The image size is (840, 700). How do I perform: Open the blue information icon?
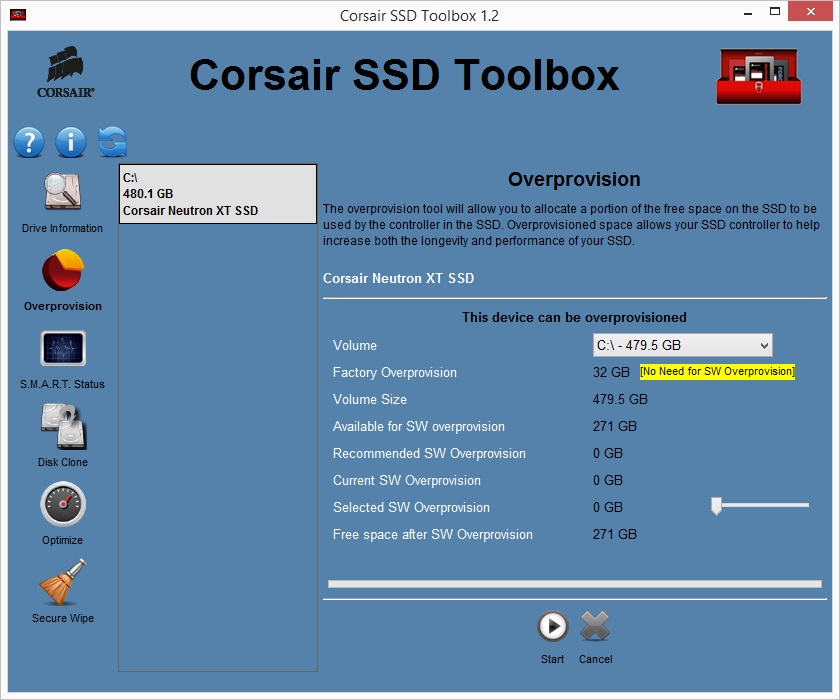point(70,142)
